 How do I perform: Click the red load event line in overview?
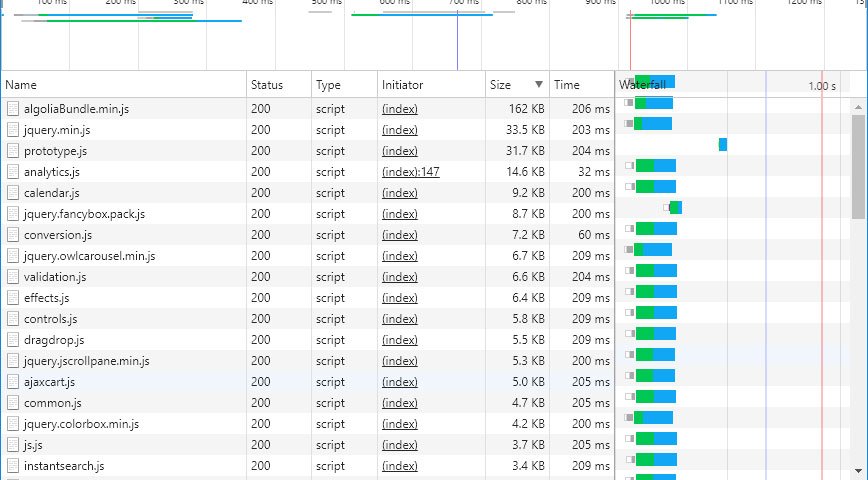630,39
